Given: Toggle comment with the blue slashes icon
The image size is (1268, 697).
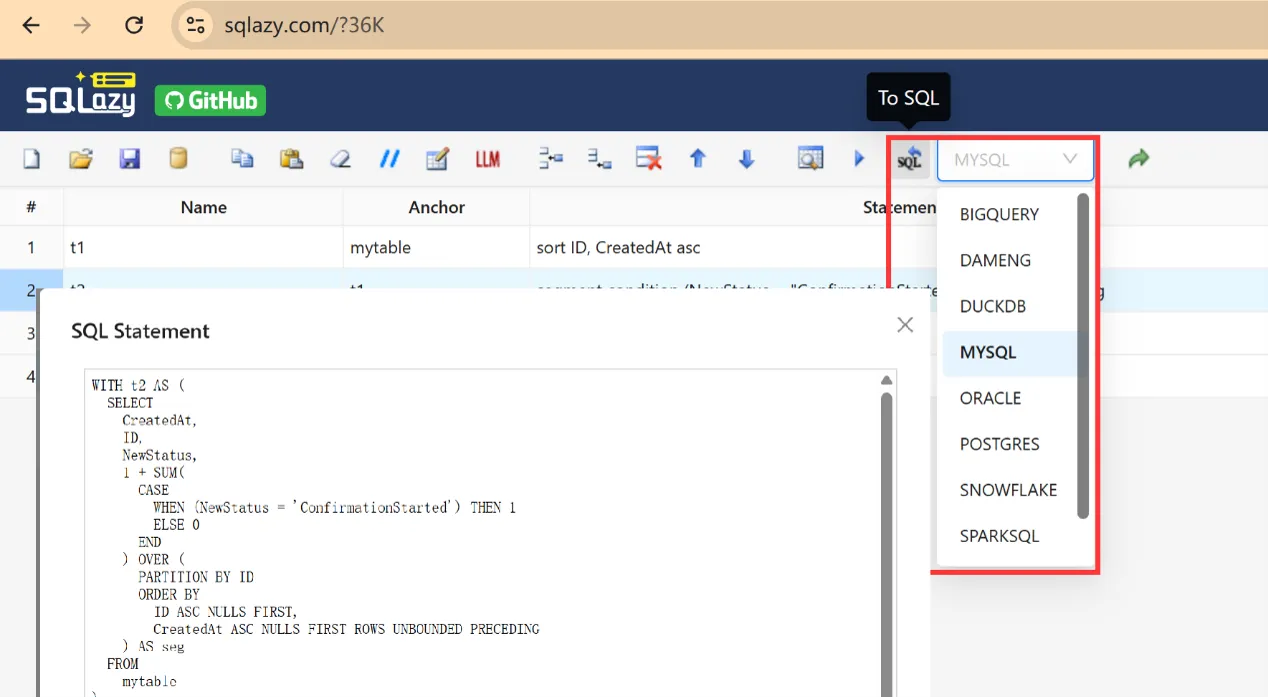Looking at the screenshot, I should click(x=389, y=159).
